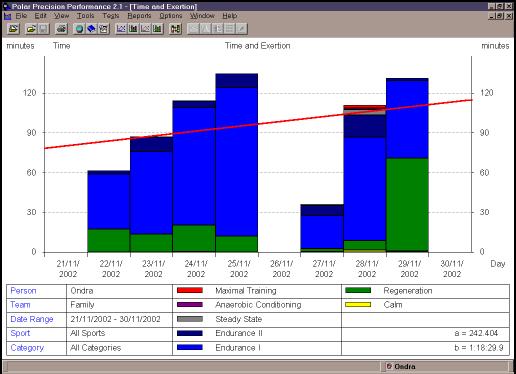The width and height of the screenshot is (516, 374).
Task: Open the View menu
Action: pos(61,16)
